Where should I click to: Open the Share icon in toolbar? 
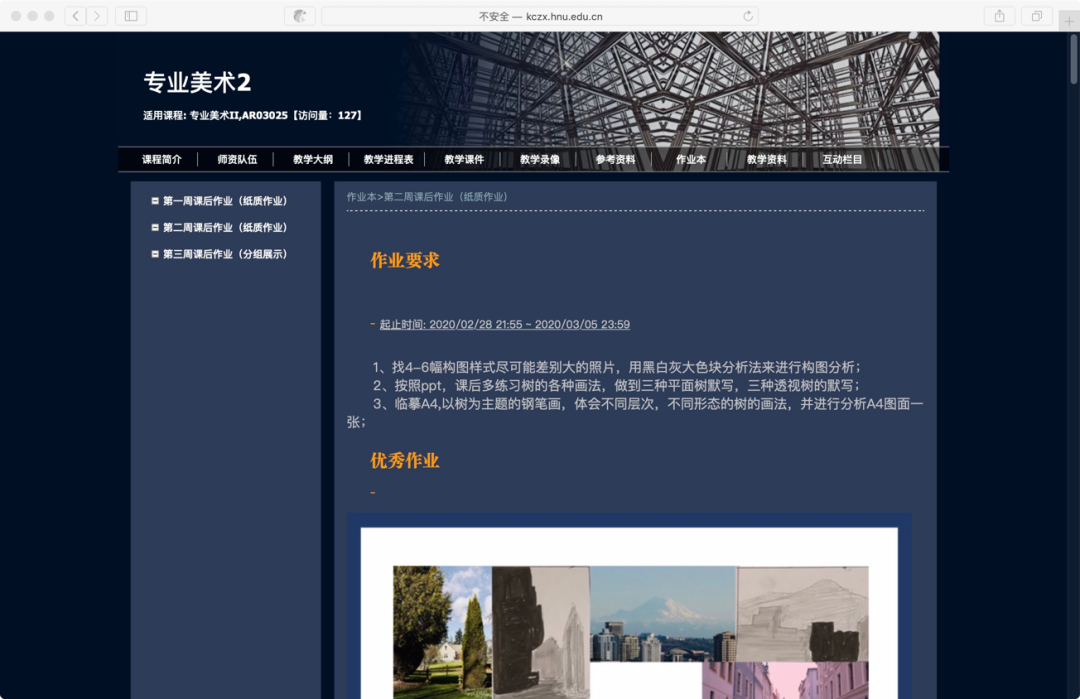(999, 16)
